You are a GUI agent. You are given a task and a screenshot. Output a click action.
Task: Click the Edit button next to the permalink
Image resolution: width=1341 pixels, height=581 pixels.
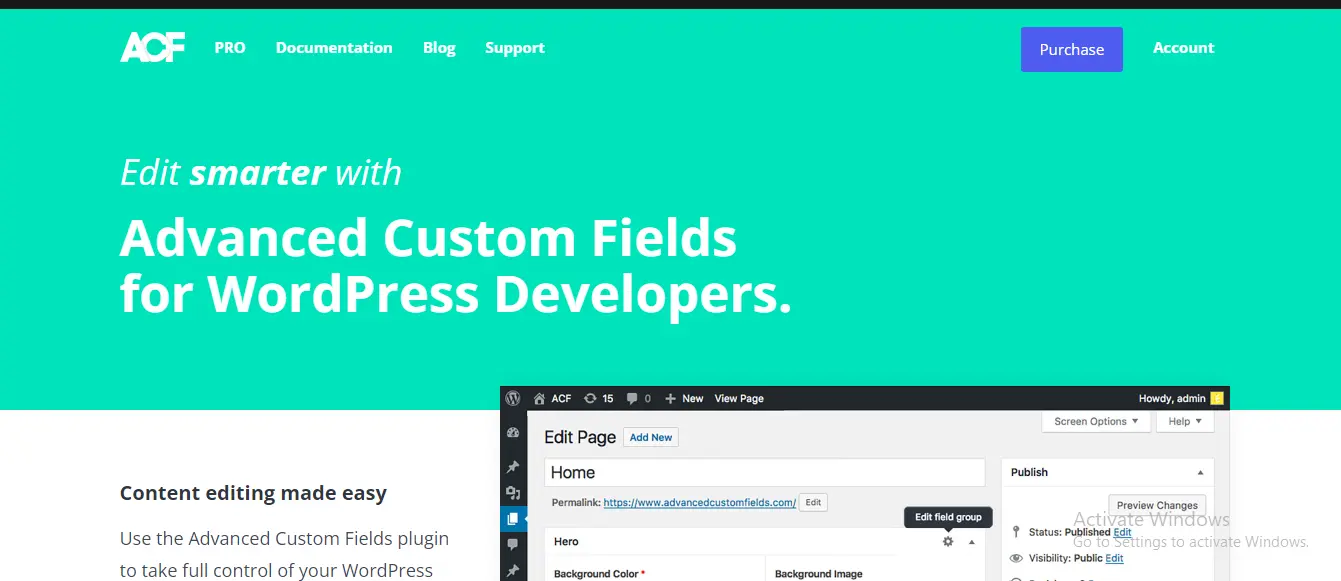814,503
